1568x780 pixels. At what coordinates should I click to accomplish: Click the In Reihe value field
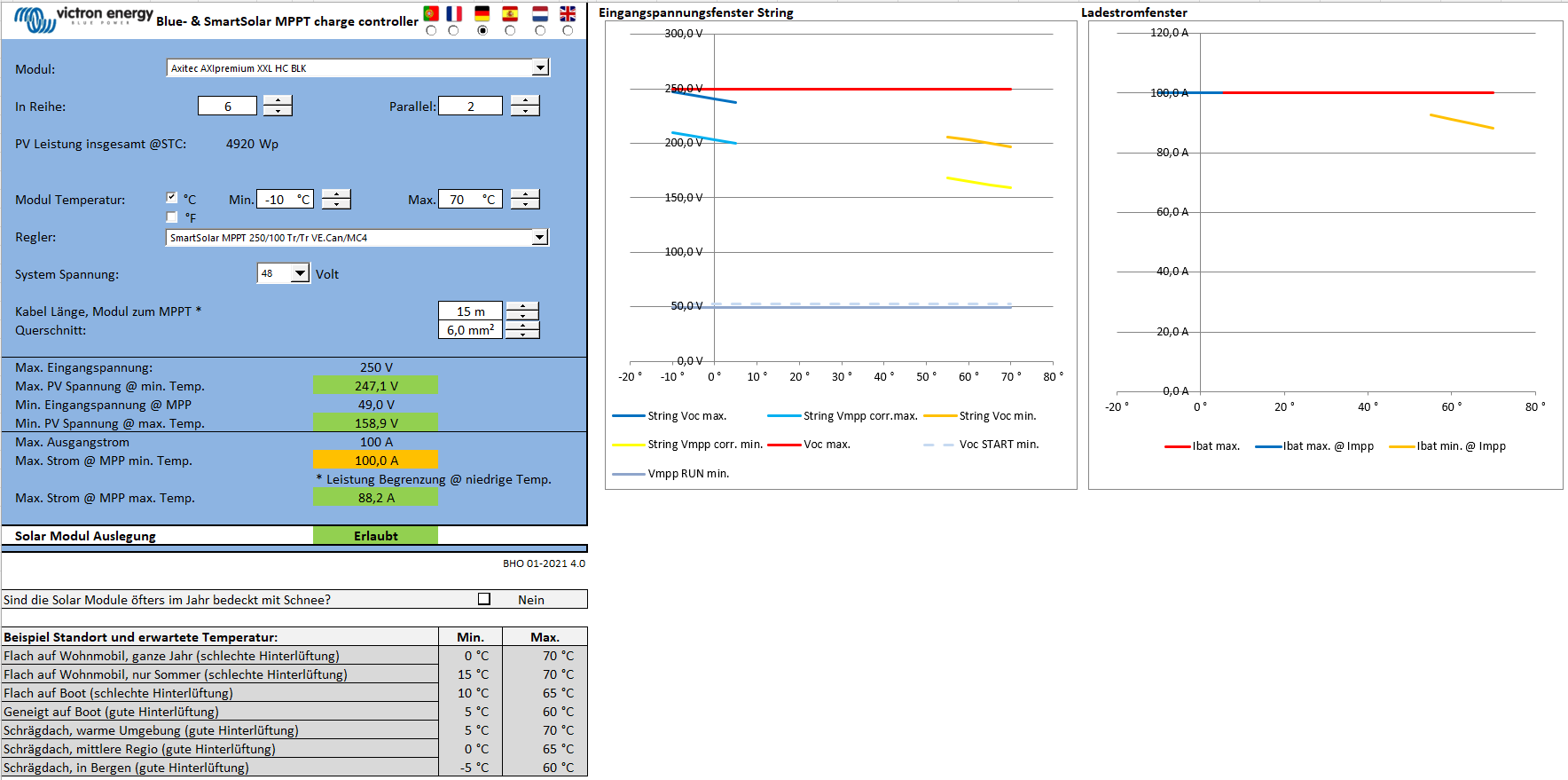click(227, 106)
